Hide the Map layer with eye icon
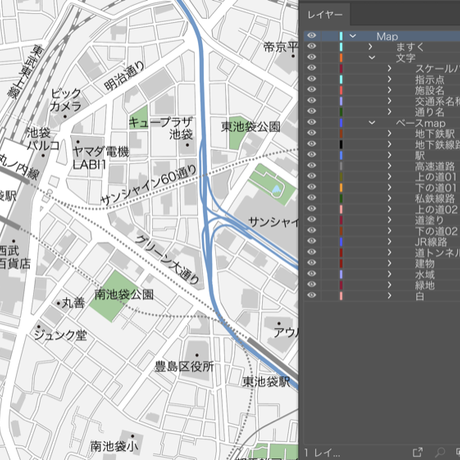 pyautogui.click(x=311, y=36)
